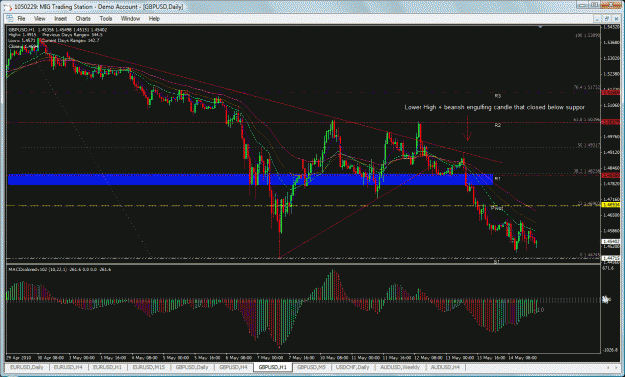Click the 10 May 08:00 time label
Viewport: 625px width, 377px height.
coord(334,357)
